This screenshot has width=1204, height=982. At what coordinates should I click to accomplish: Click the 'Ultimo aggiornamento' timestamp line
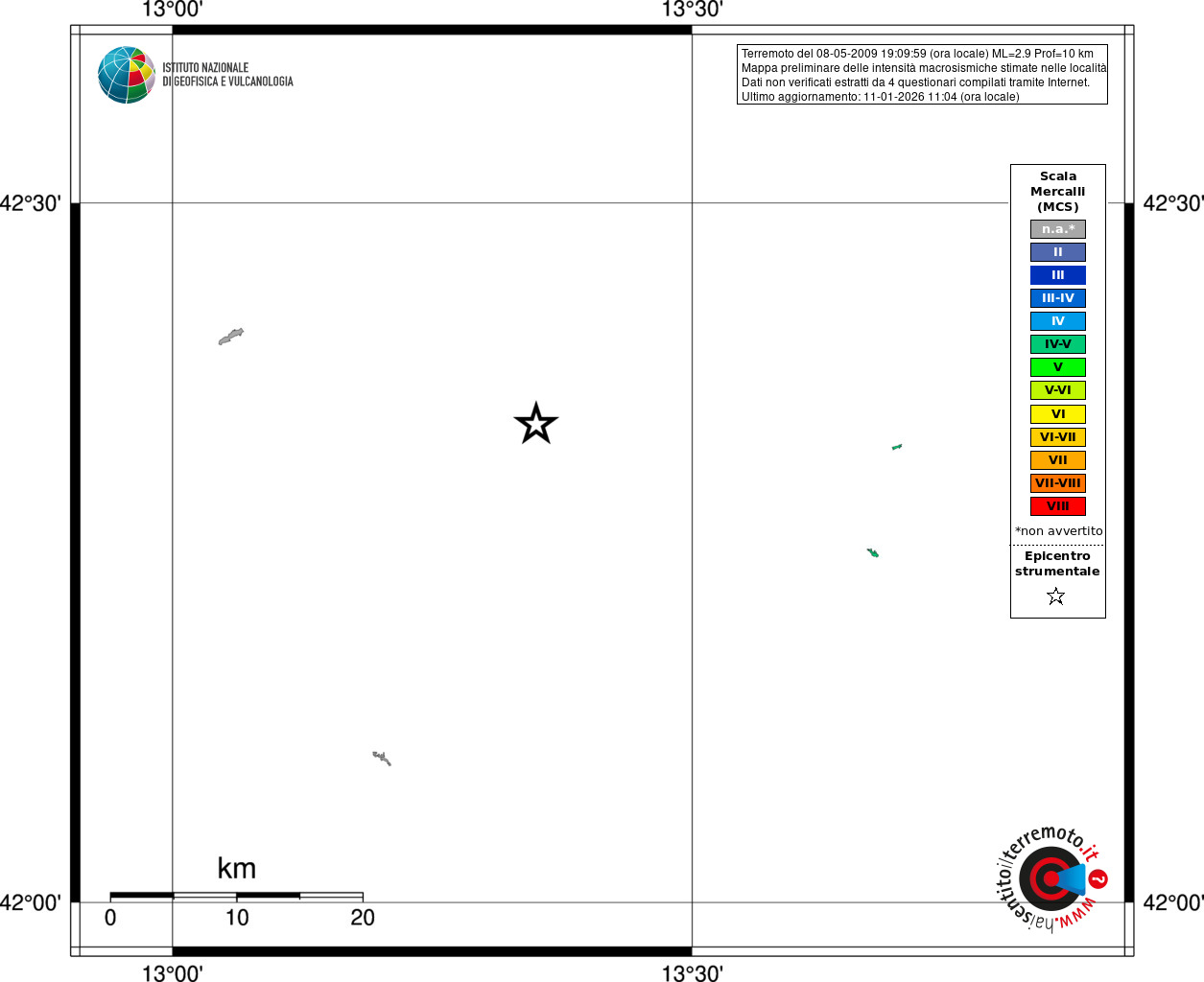(881, 97)
